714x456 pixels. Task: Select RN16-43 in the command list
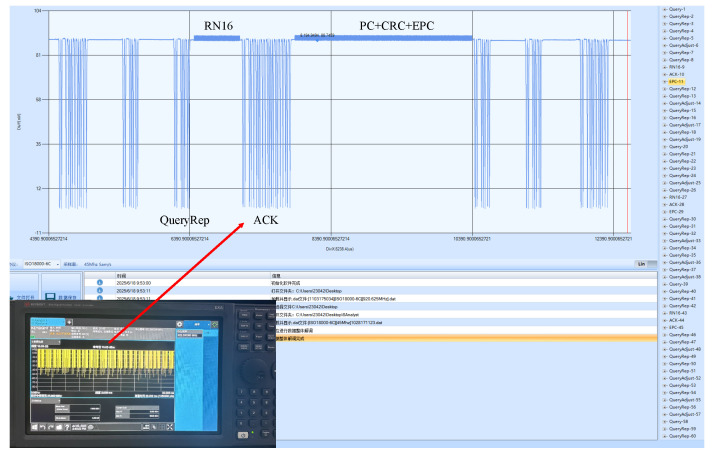678,313
